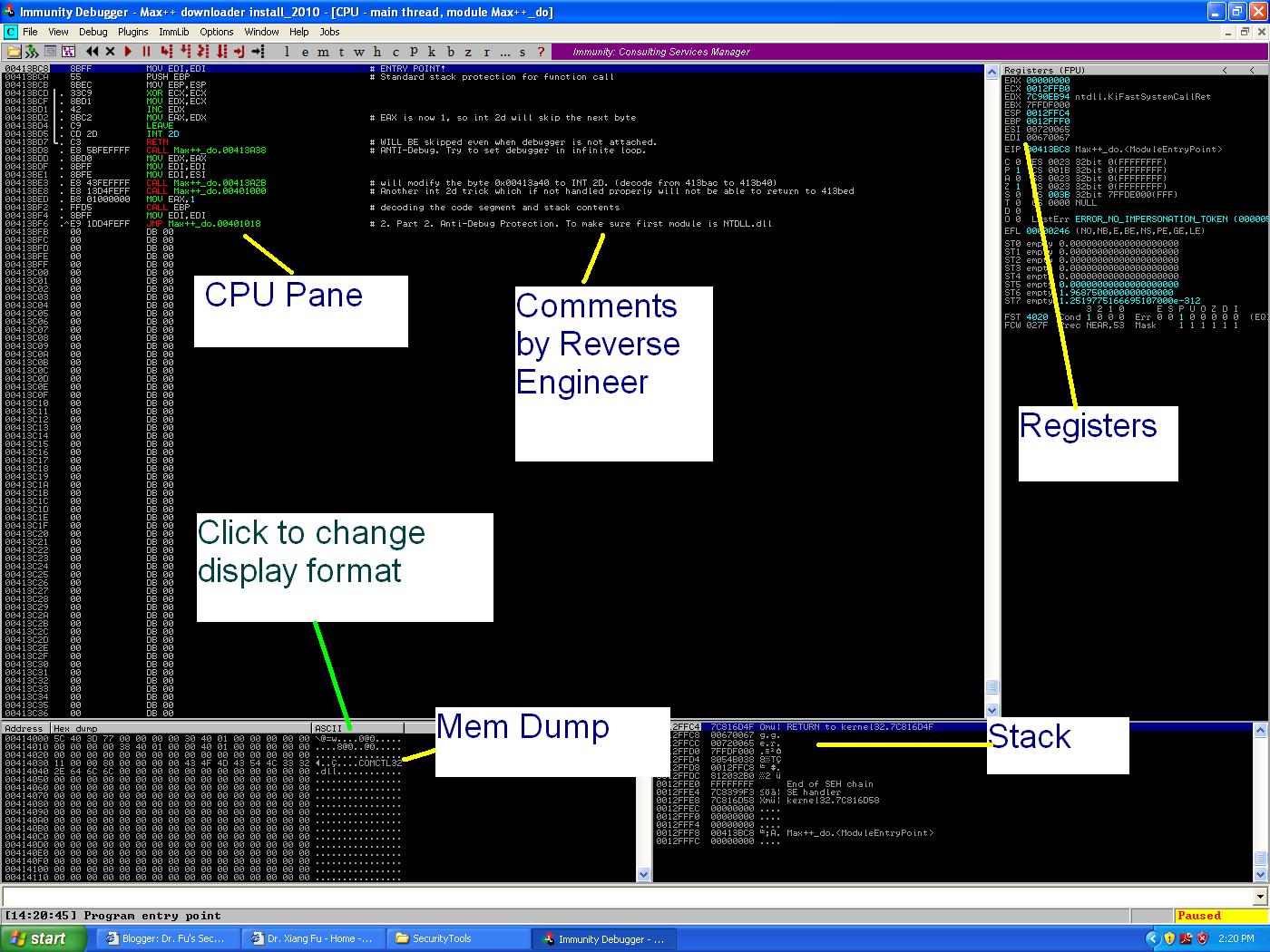Show handles with 'h' button
Screen dimensions: 1270x952
click(376, 52)
